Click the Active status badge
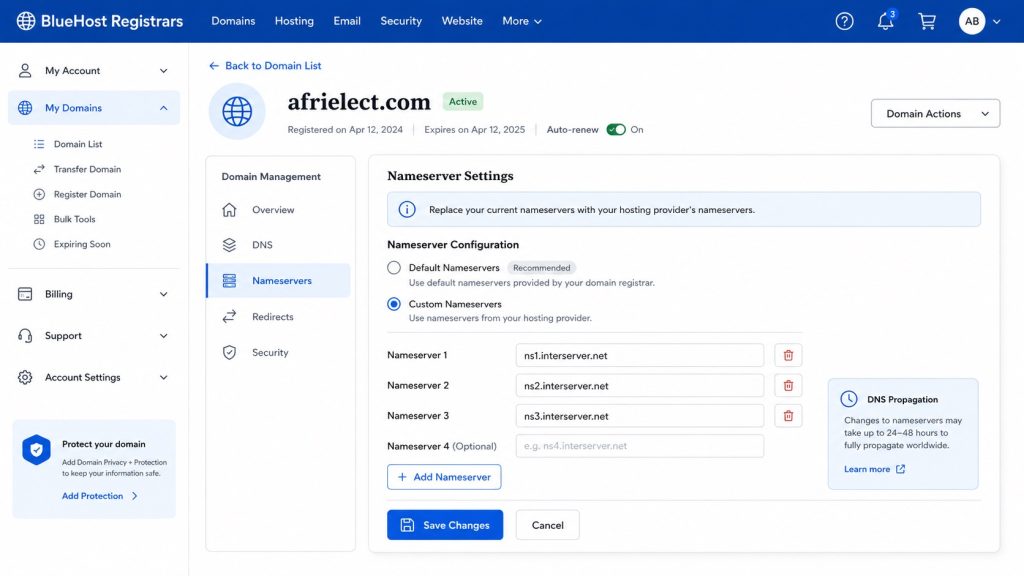This screenshot has width=1024, height=576. click(x=463, y=102)
